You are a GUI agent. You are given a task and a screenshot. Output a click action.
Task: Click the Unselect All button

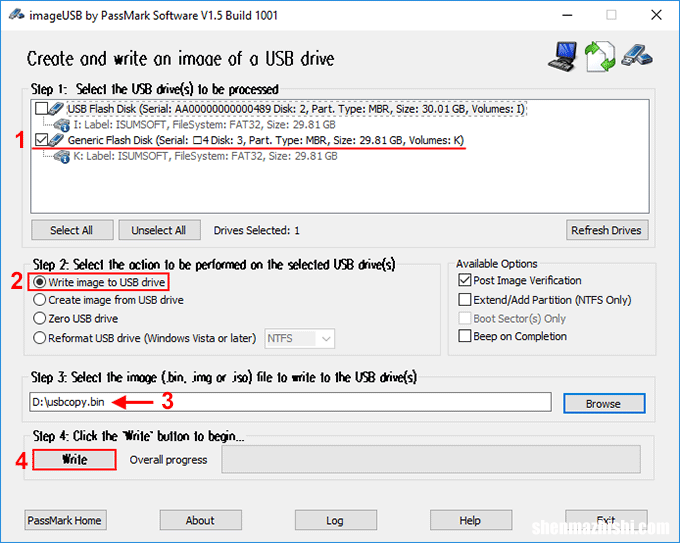pyautogui.click(x=160, y=230)
